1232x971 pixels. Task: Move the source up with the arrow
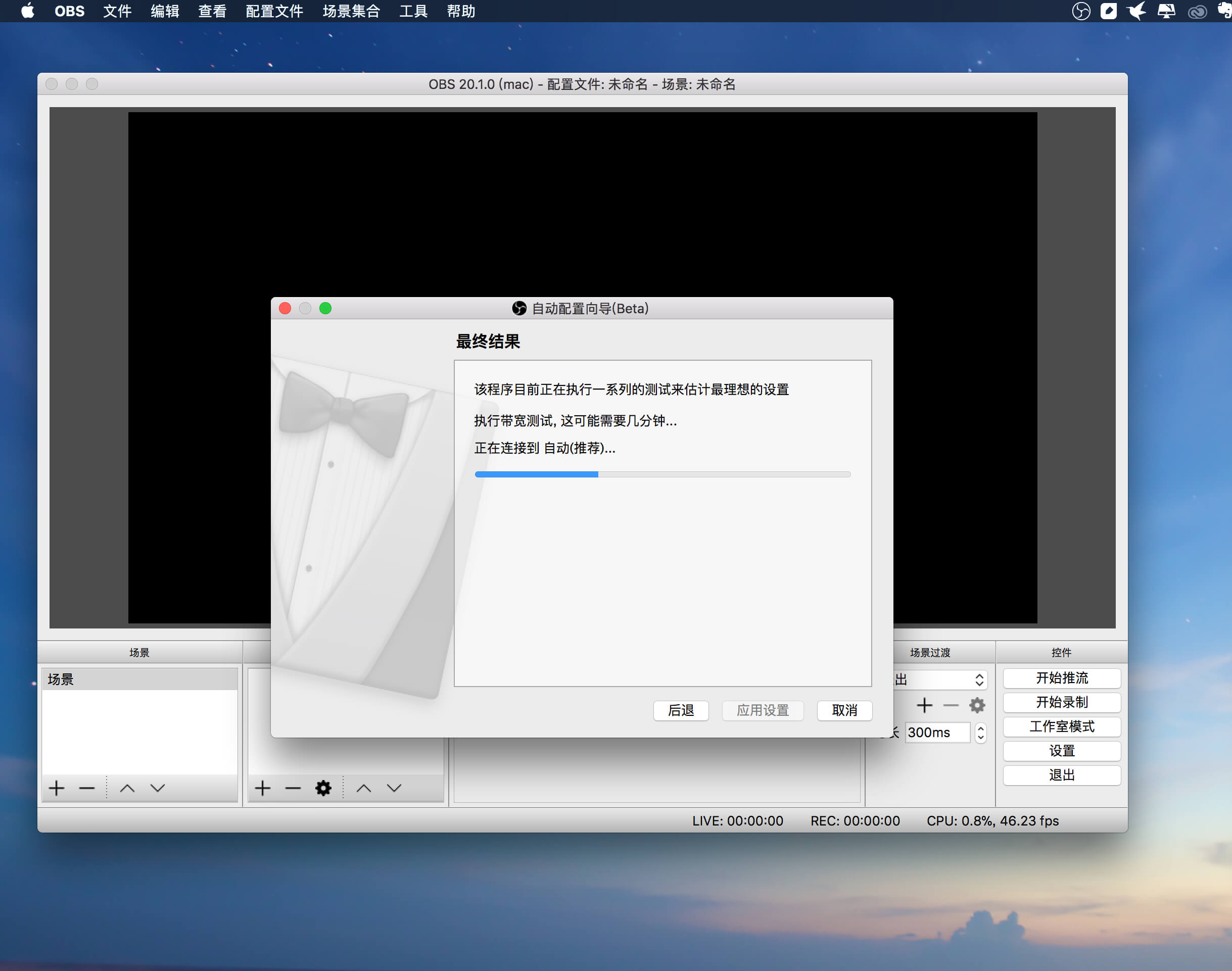point(364,788)
